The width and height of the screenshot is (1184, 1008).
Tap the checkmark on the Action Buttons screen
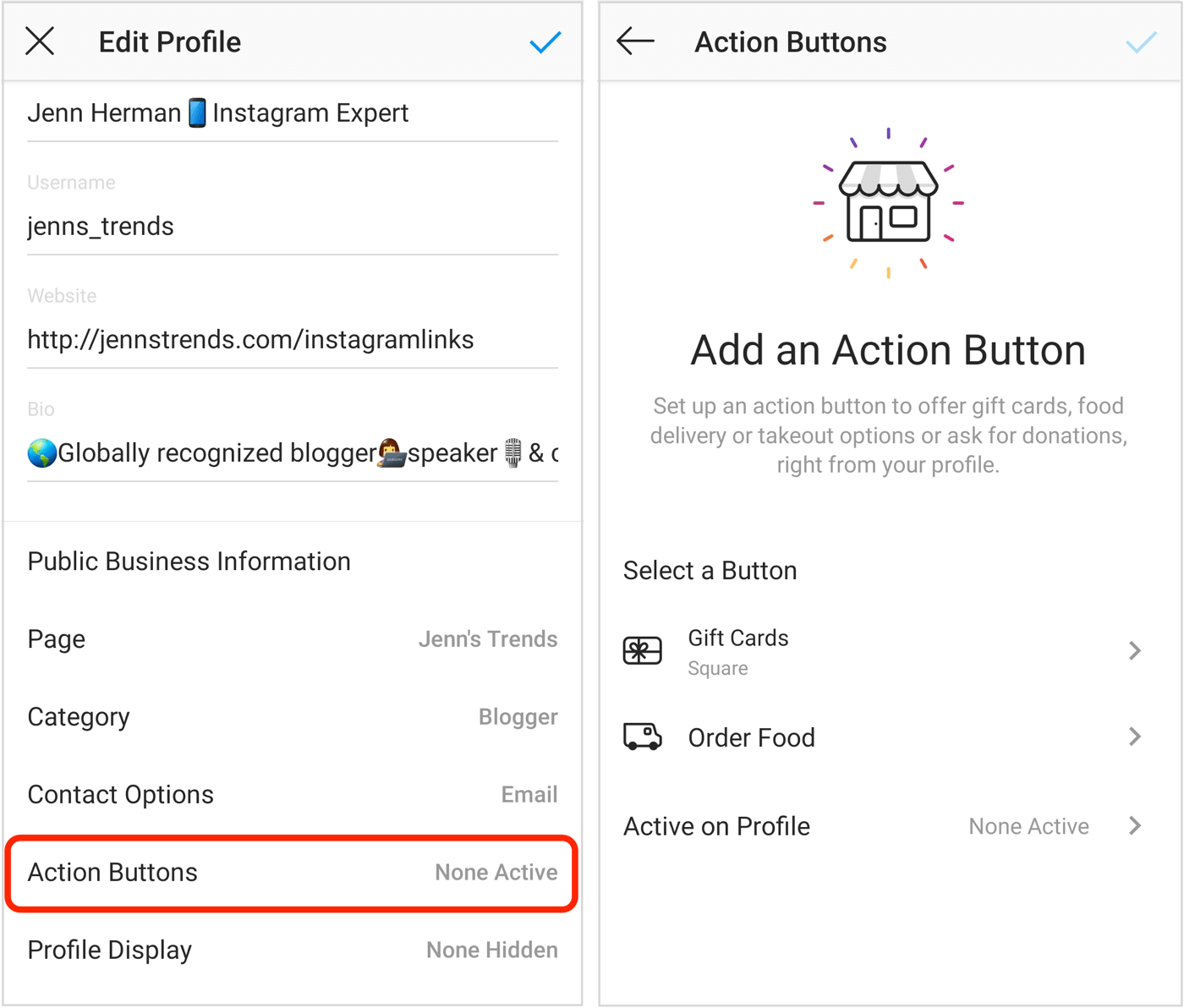(x=1142, y=41)
